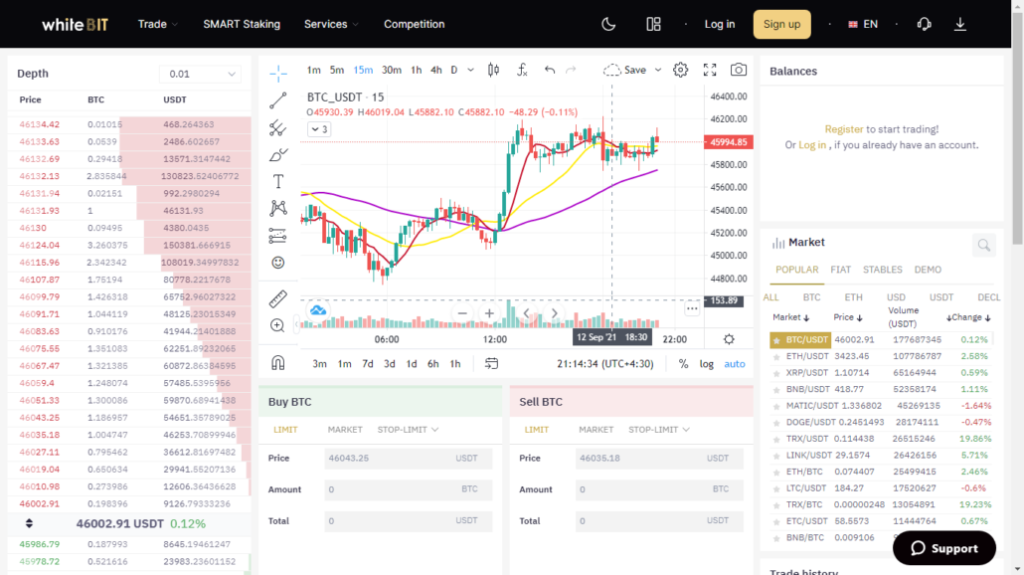Open the go-to date calendar icon
This screenshot has height=575, width=1024.
(x=492, y=364)
